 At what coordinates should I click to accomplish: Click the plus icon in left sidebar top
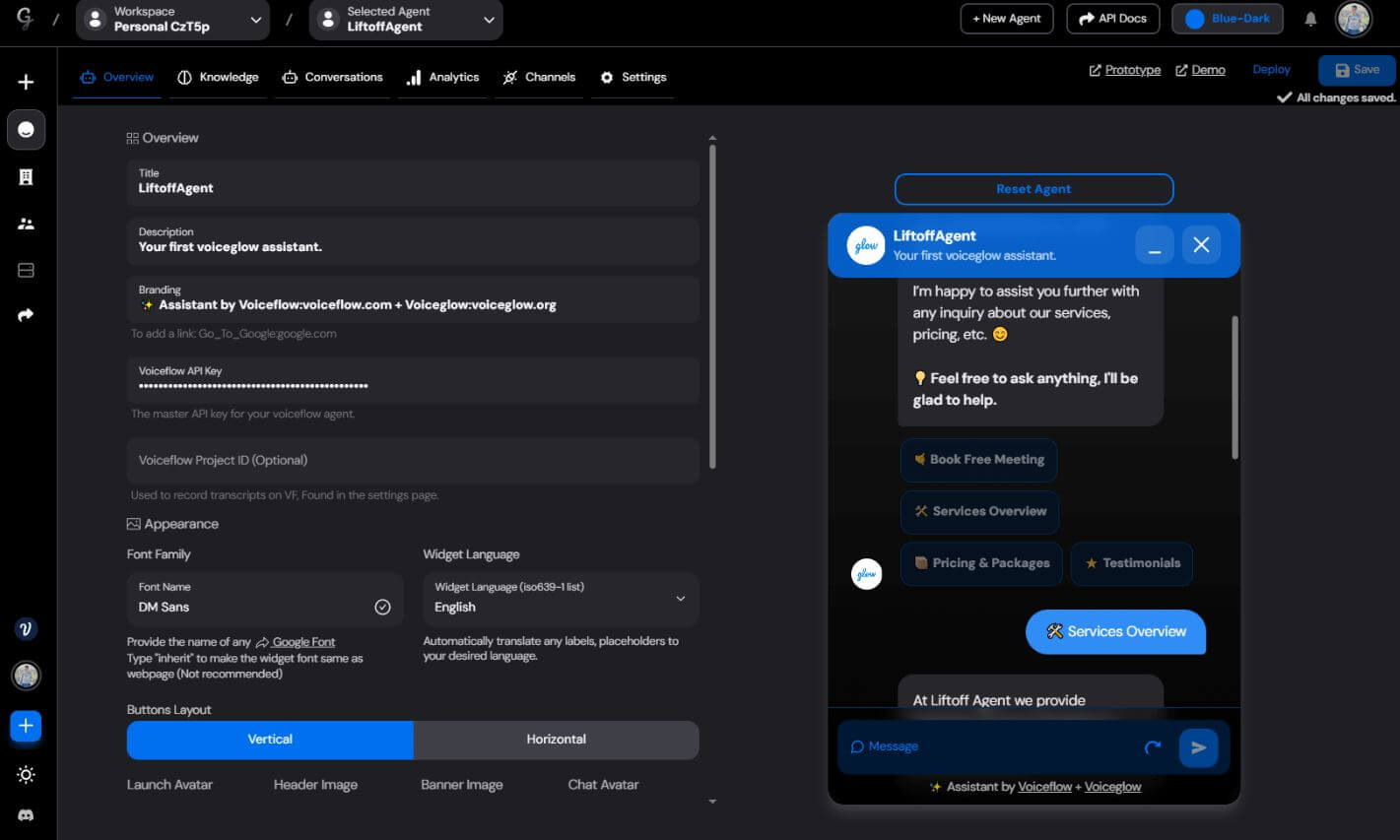[27, 82]
